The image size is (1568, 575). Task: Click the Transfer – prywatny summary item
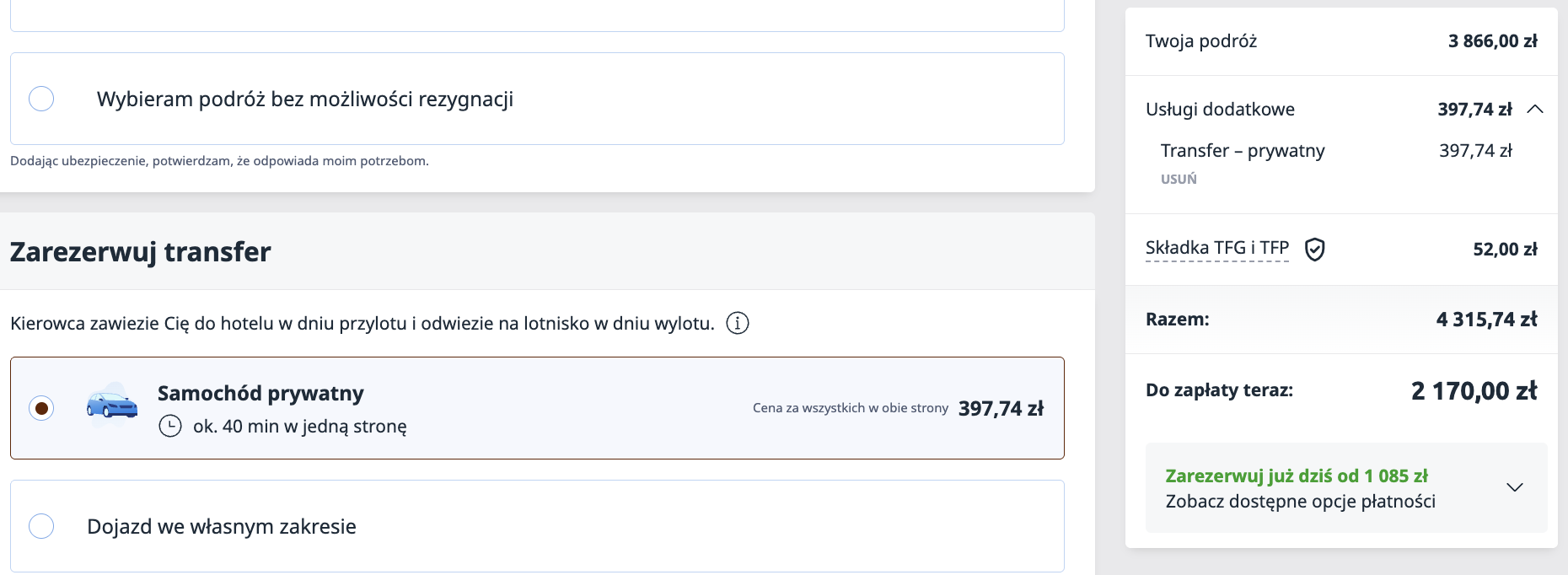click(x=1243, y=151)
